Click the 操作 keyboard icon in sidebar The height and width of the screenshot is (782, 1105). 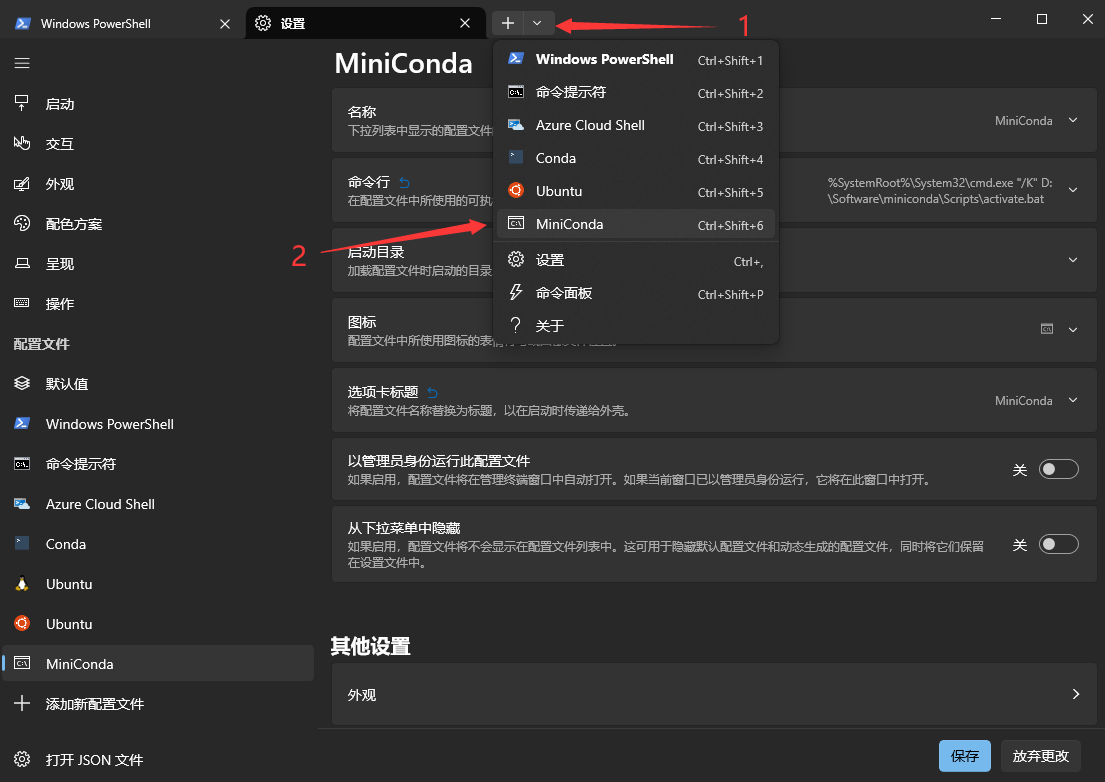point(22,303)
